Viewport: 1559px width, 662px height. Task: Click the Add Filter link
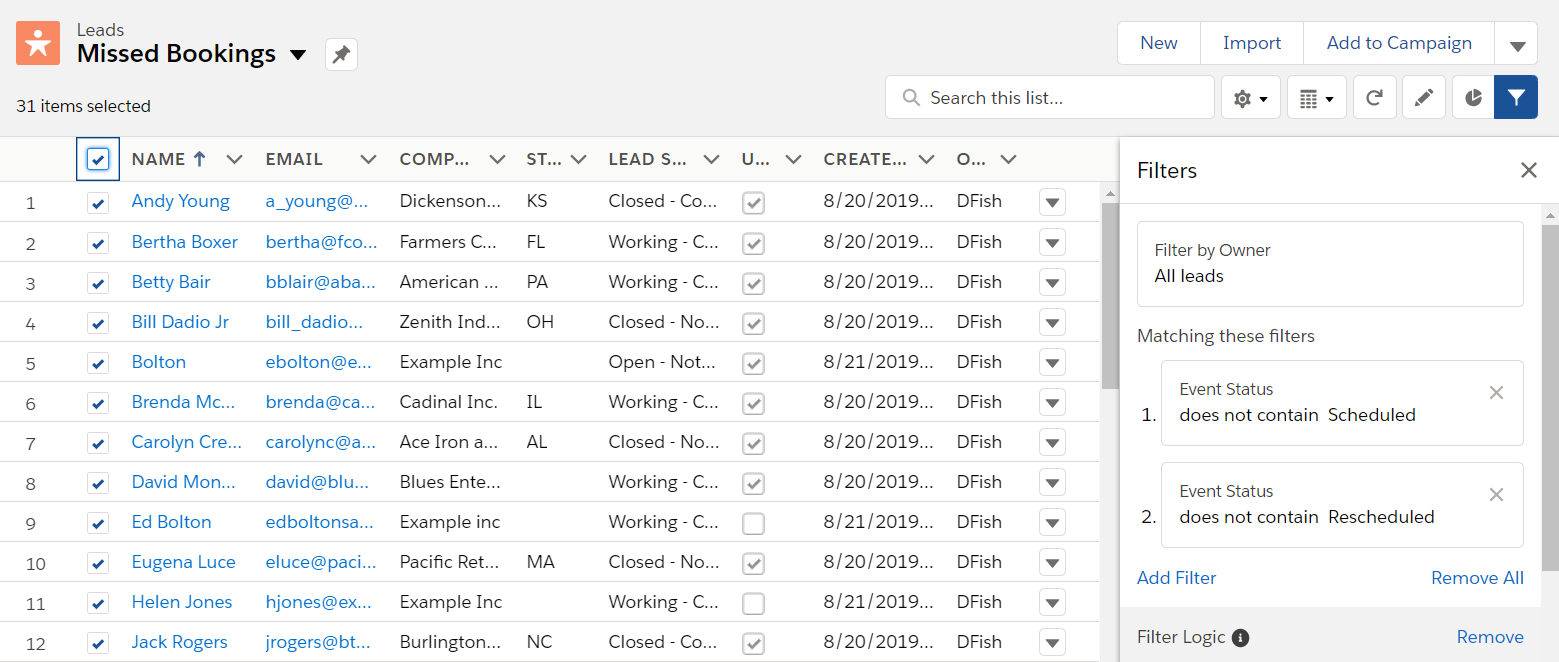tap(1176, 578)
